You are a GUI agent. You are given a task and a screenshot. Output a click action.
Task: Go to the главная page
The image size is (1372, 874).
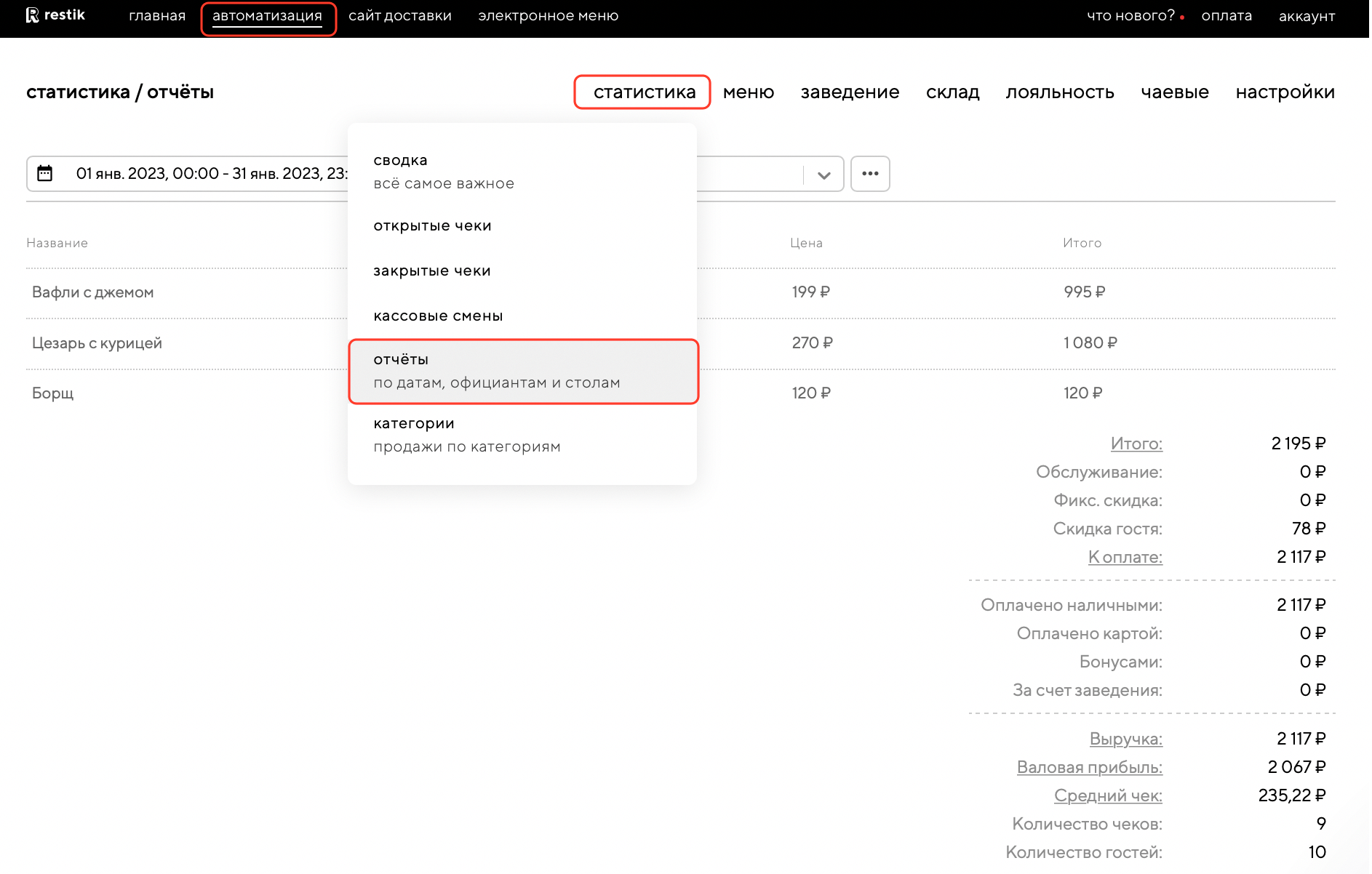pos(157,16)
